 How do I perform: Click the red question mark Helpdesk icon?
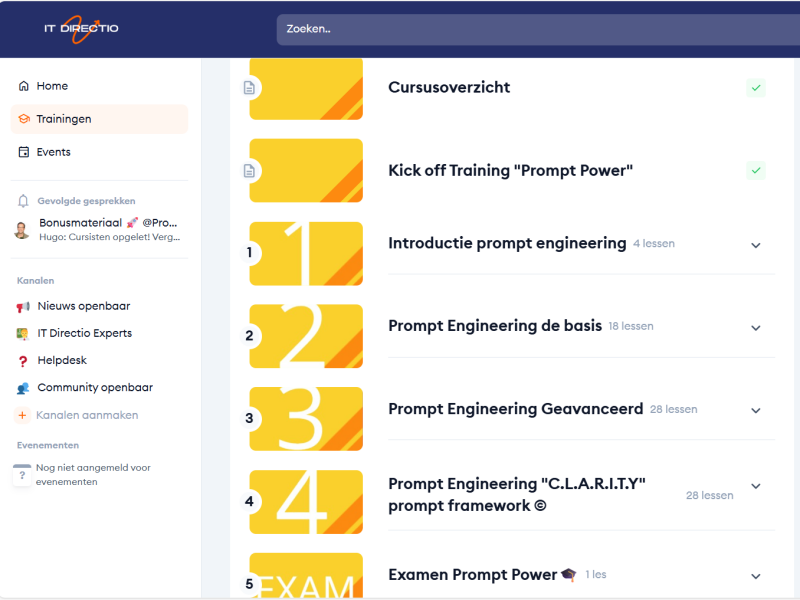23,361
